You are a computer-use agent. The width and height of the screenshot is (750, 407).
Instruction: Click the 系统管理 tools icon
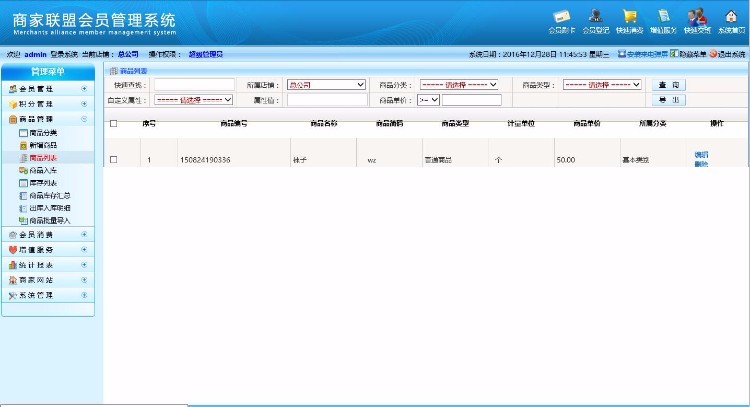pyautogui.click(x=13, y=296)
